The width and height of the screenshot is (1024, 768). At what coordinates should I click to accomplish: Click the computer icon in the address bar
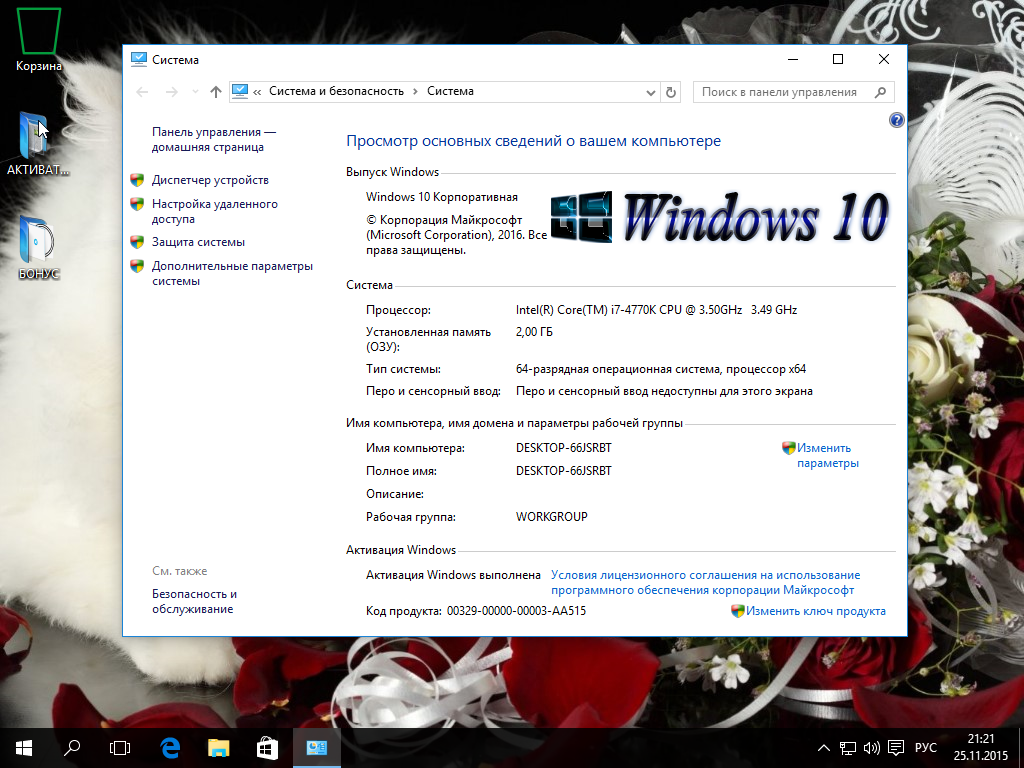click(x=240, y=91)
